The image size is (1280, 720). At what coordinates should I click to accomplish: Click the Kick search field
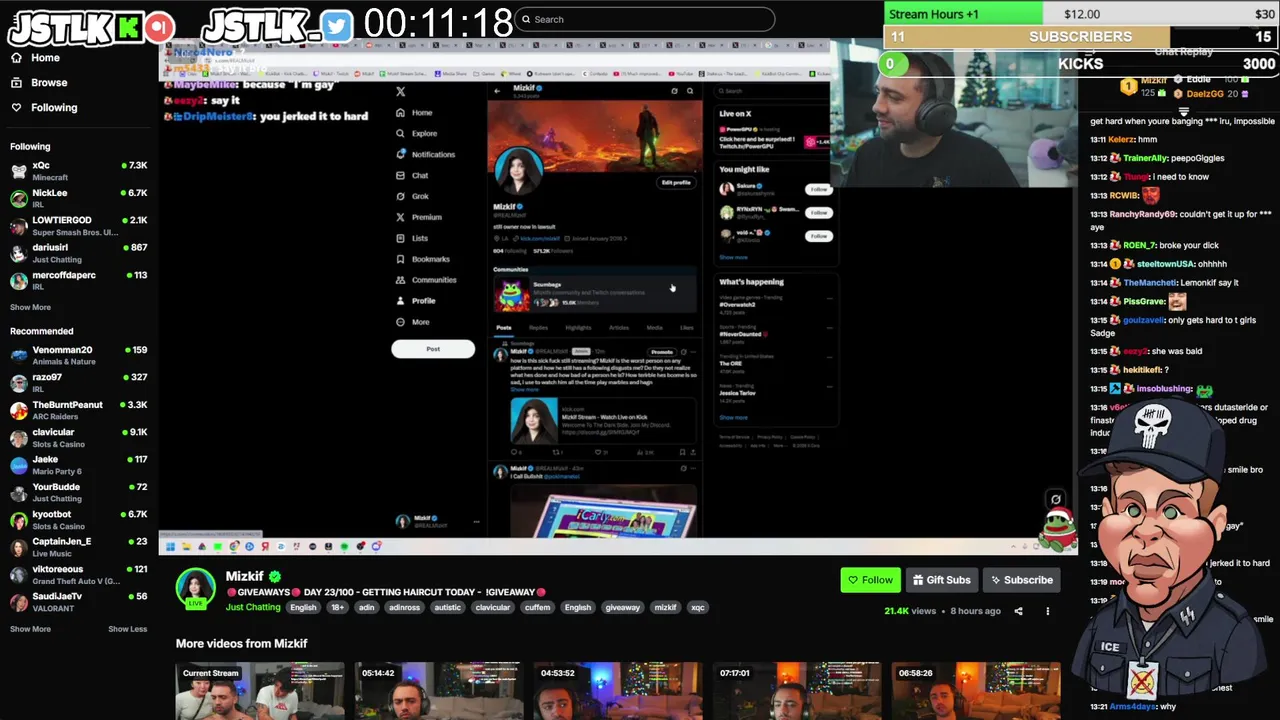[x=645, y=19]
